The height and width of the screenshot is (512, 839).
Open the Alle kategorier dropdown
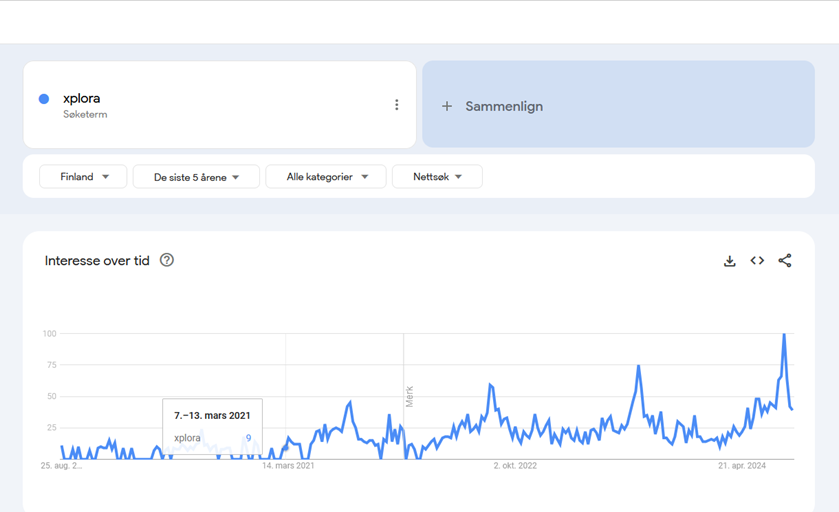[326, 177]
